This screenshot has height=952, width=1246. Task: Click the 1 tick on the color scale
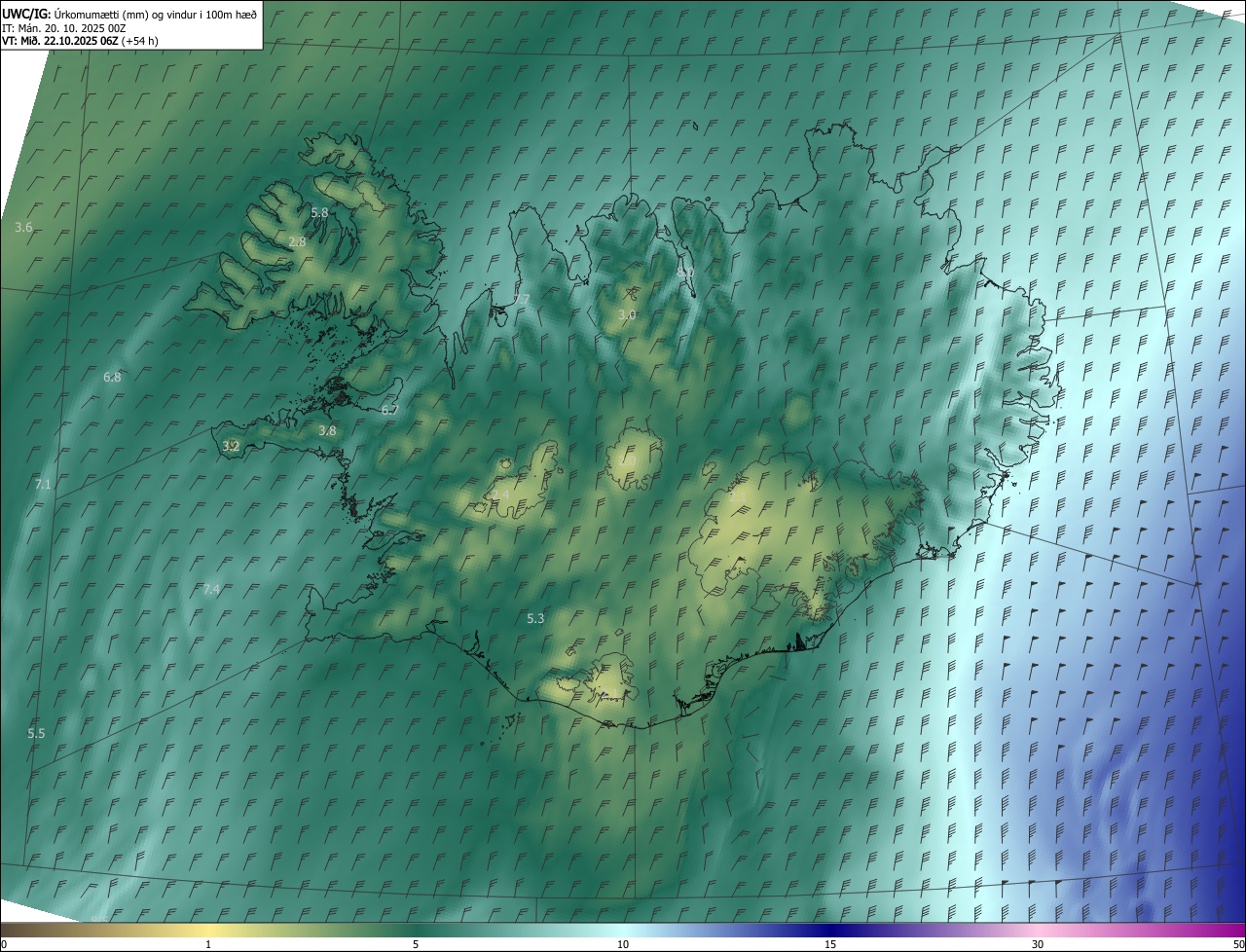pos(208,944)
